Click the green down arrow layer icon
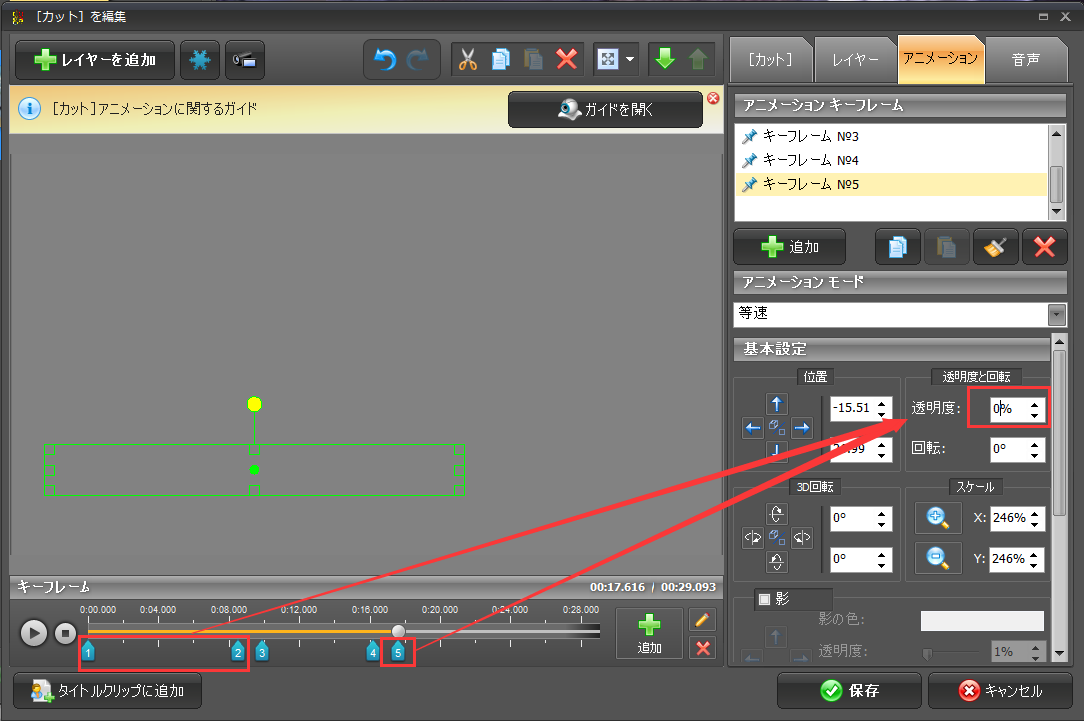1084x721 pixels. coord(665,60)
